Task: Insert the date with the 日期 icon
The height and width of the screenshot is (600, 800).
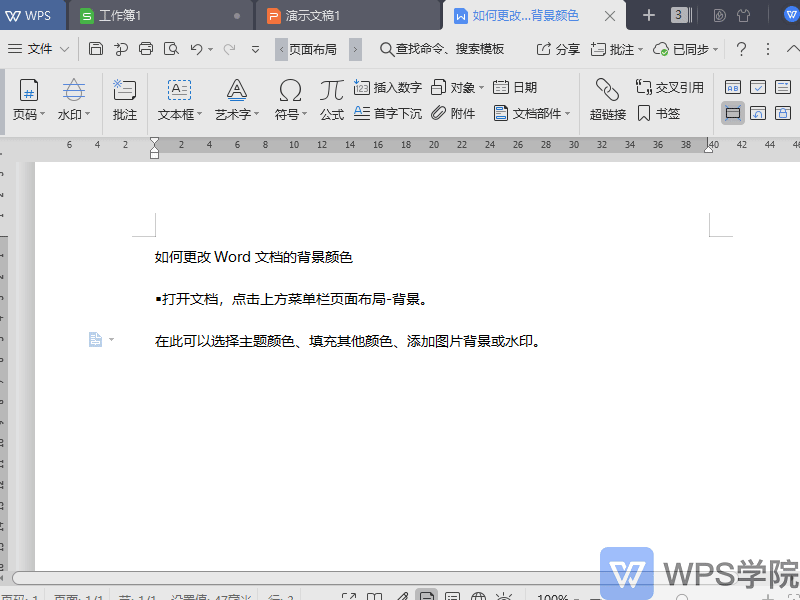Action: coord(513,87)
